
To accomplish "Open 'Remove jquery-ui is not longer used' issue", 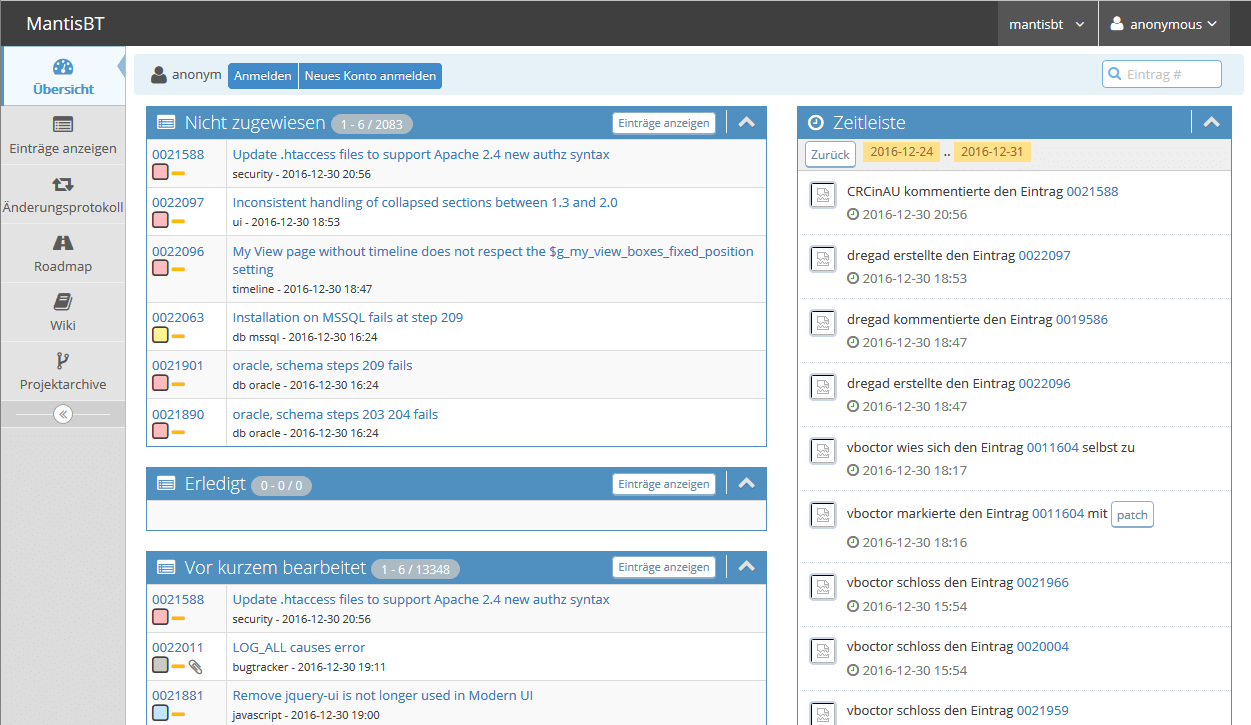I will click(383, 695).
